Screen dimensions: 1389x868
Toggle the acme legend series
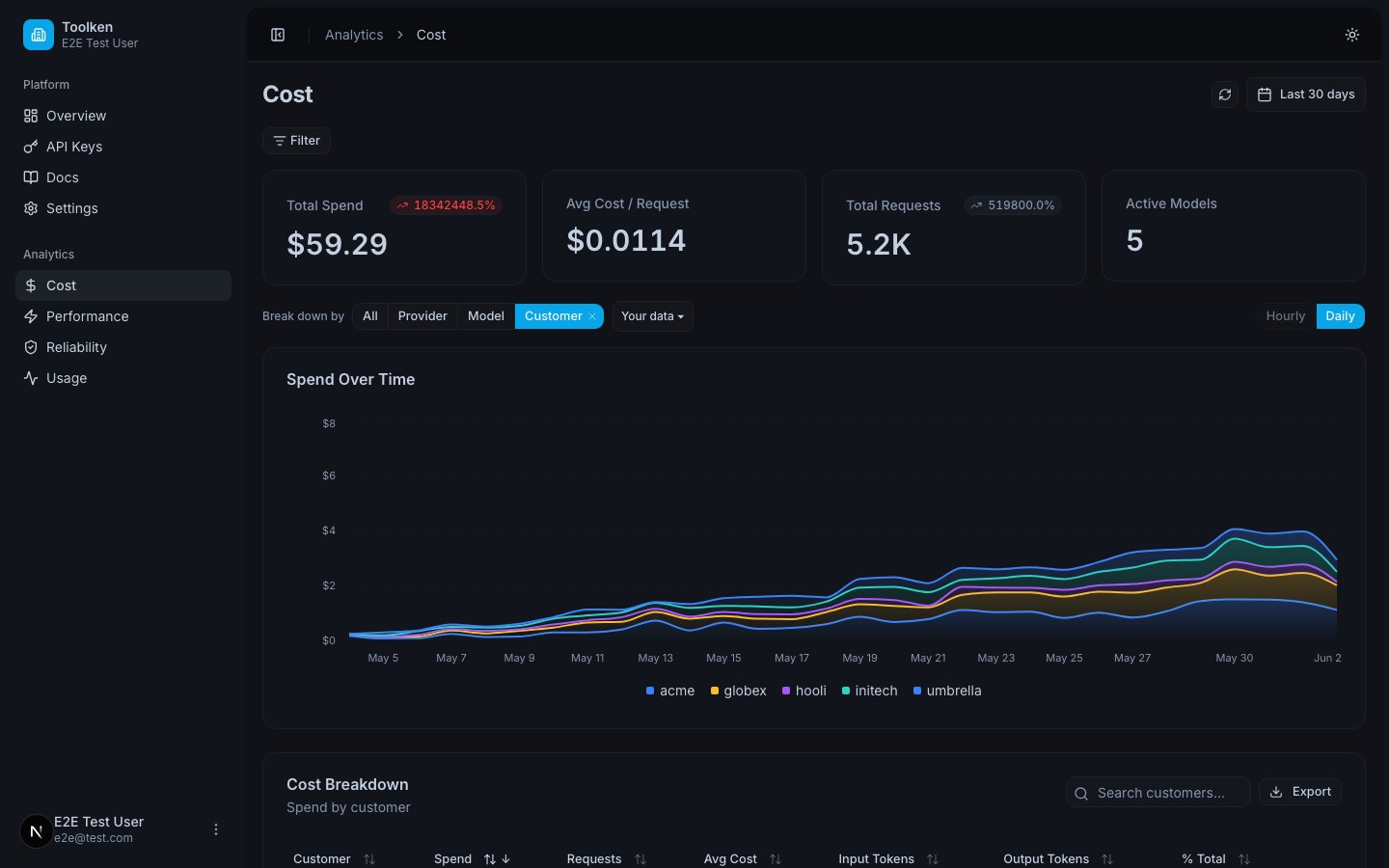(x=670, y=691)
